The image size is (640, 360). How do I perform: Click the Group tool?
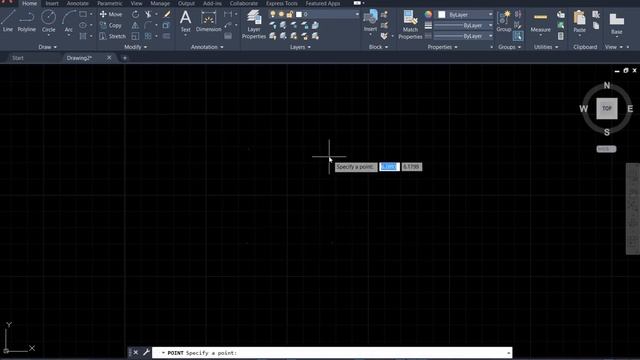coord(504,21)
